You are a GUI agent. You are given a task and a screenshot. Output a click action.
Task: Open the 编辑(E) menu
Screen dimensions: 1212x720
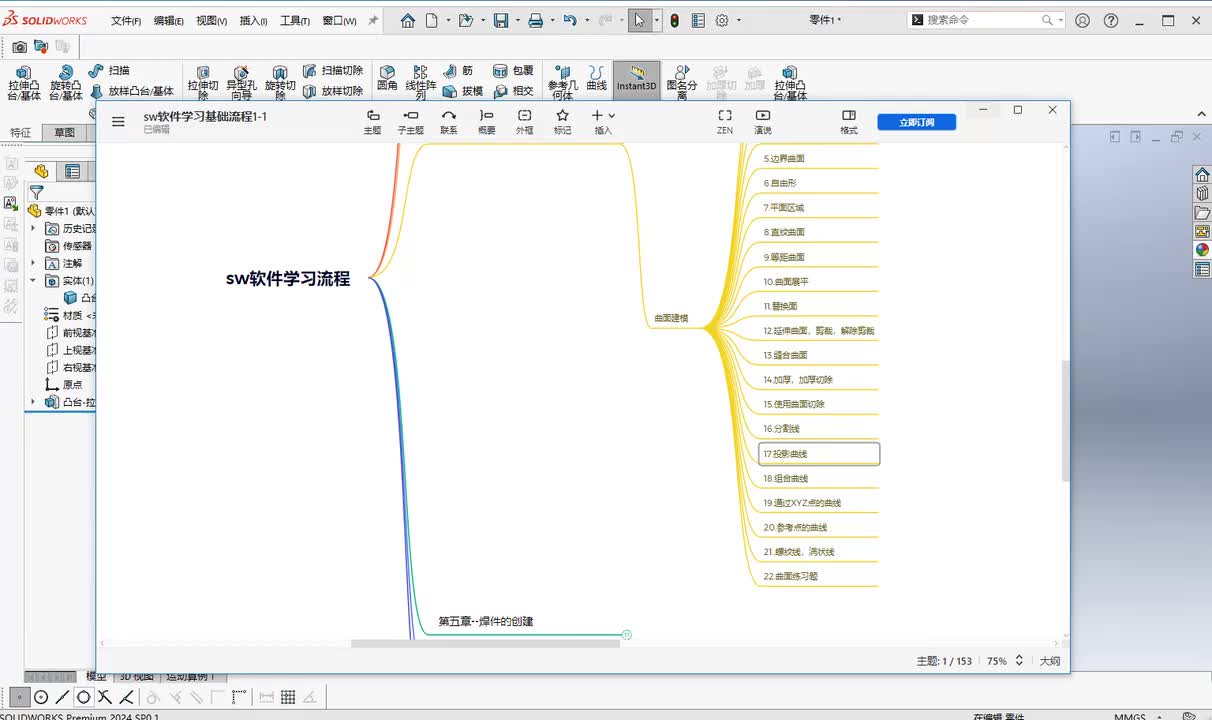click(168, 20)
